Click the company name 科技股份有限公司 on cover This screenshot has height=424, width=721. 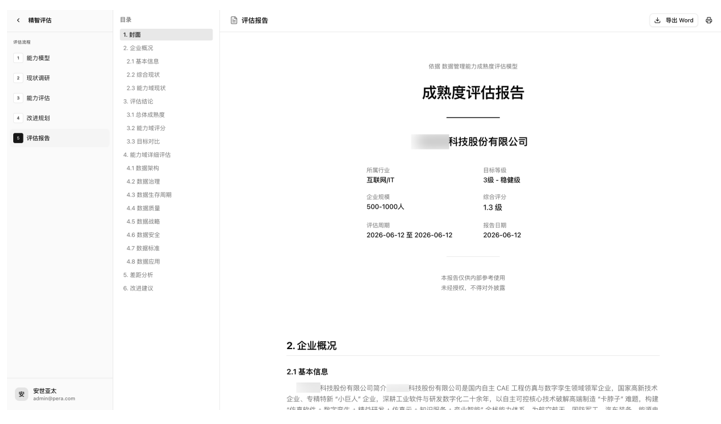click(488, 142)
